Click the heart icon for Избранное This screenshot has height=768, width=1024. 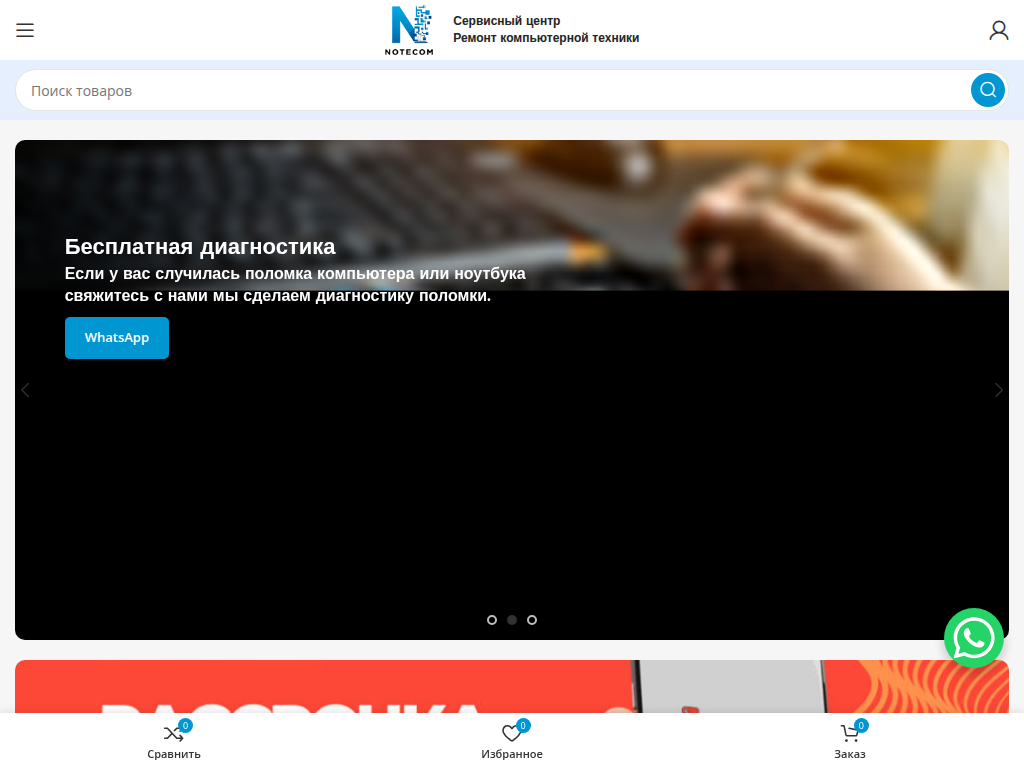coord(512,732)
